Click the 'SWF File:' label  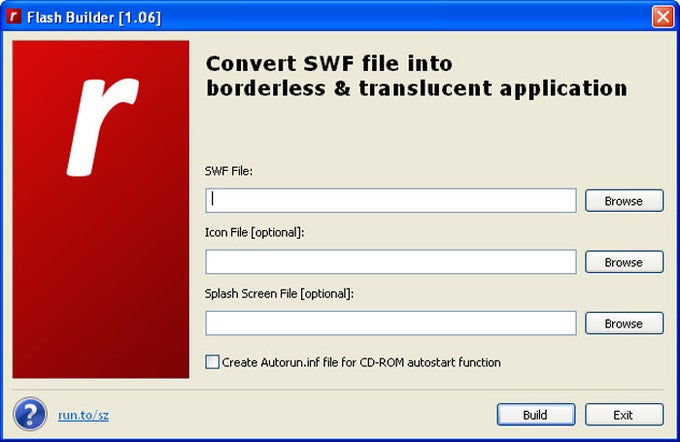coord(229,171)
